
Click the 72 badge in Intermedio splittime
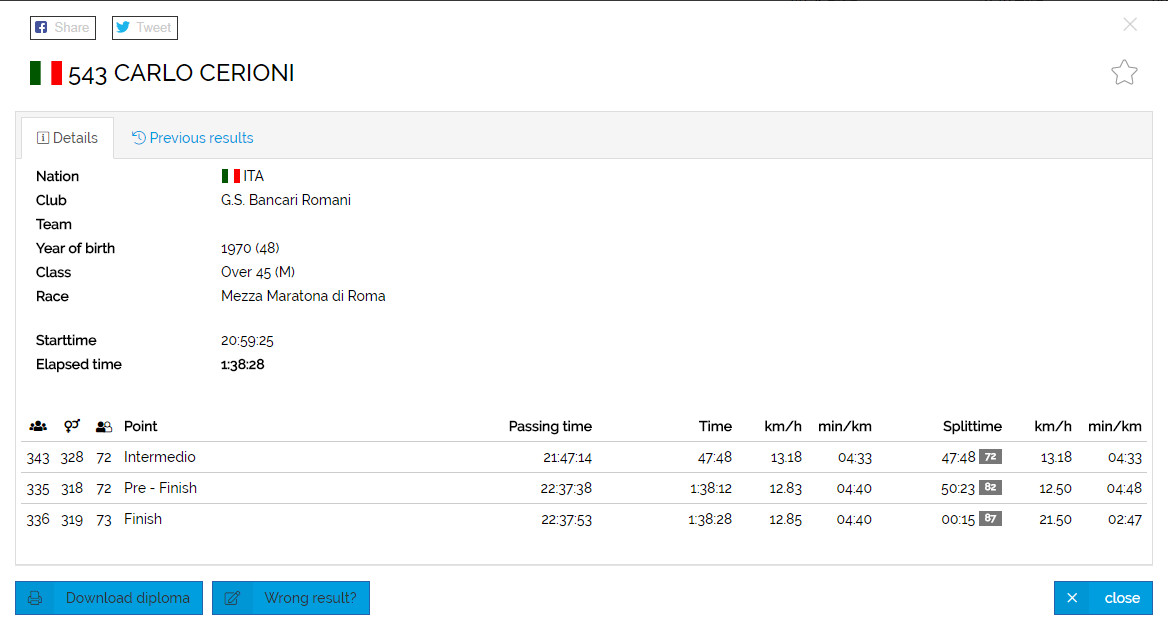point(990,457)
